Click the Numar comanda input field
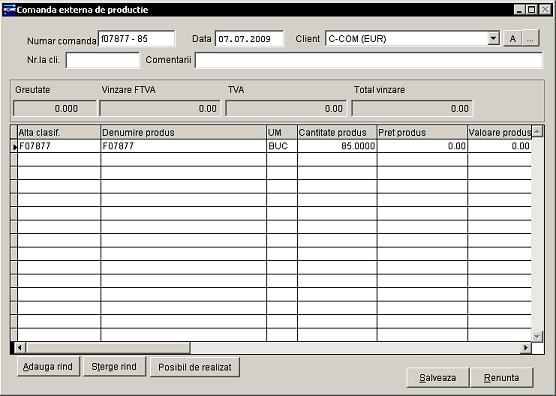Screen dimensions: 556x396 [137, 38]
